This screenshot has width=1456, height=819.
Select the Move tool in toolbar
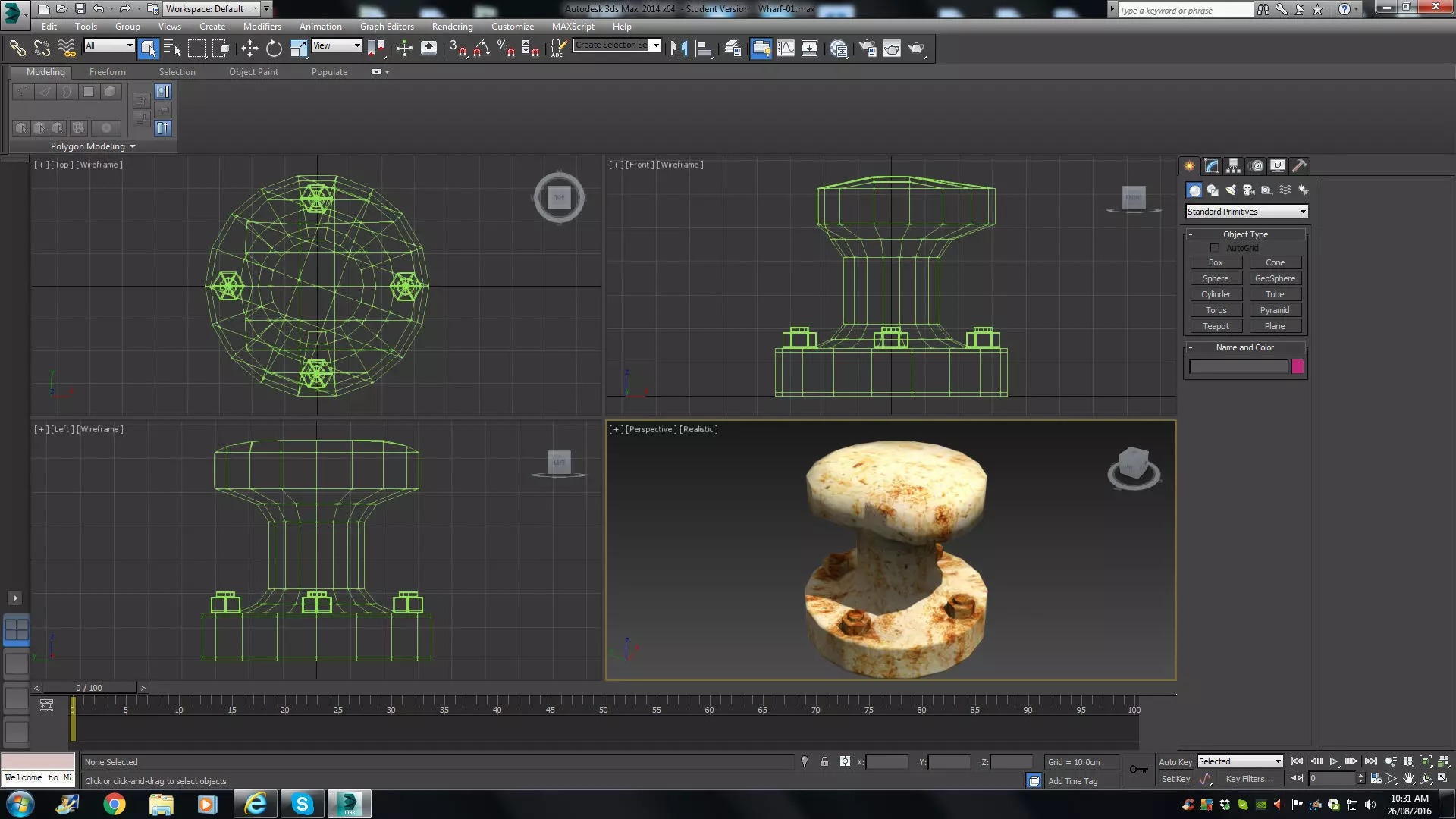tap(249, 49)
